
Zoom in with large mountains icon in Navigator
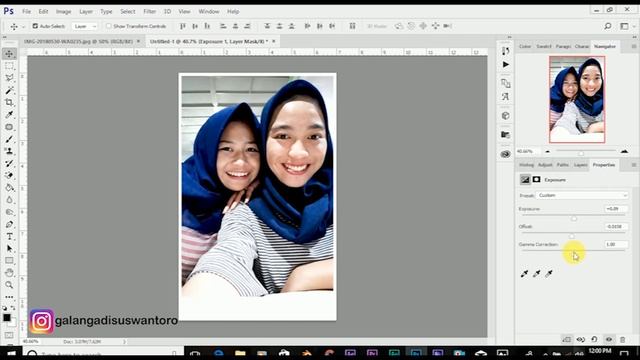pyautogui.click(x=624, y=151)
